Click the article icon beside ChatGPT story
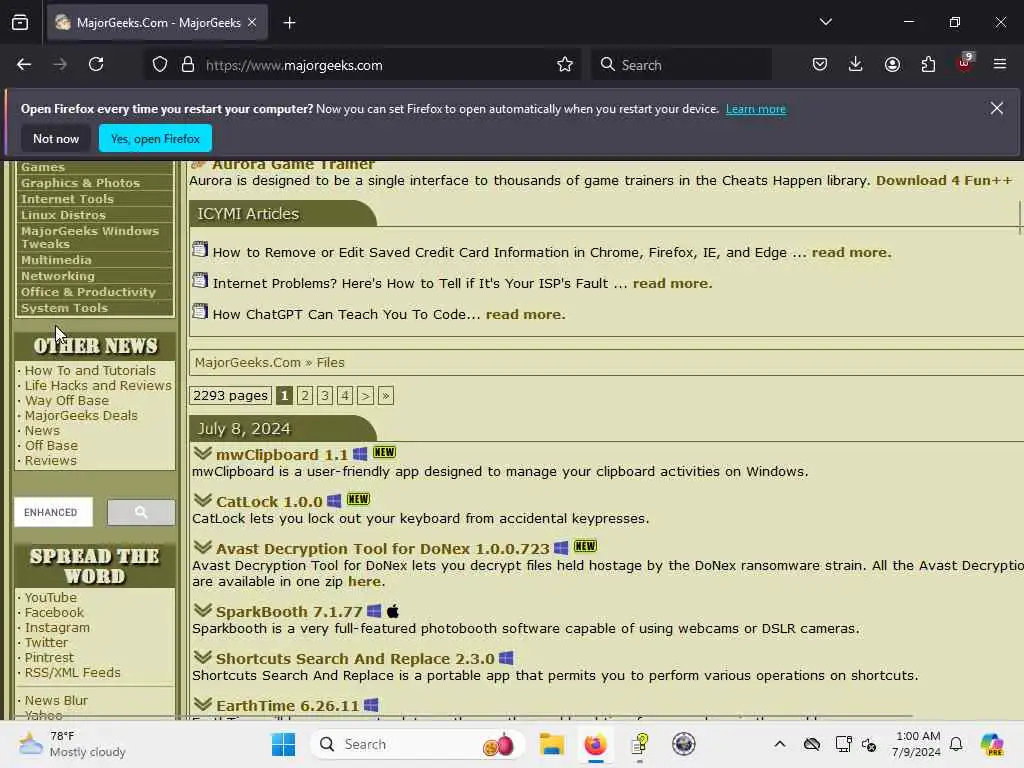The height and width of the screenshot is (768, 1024). [x=200, y=312]
